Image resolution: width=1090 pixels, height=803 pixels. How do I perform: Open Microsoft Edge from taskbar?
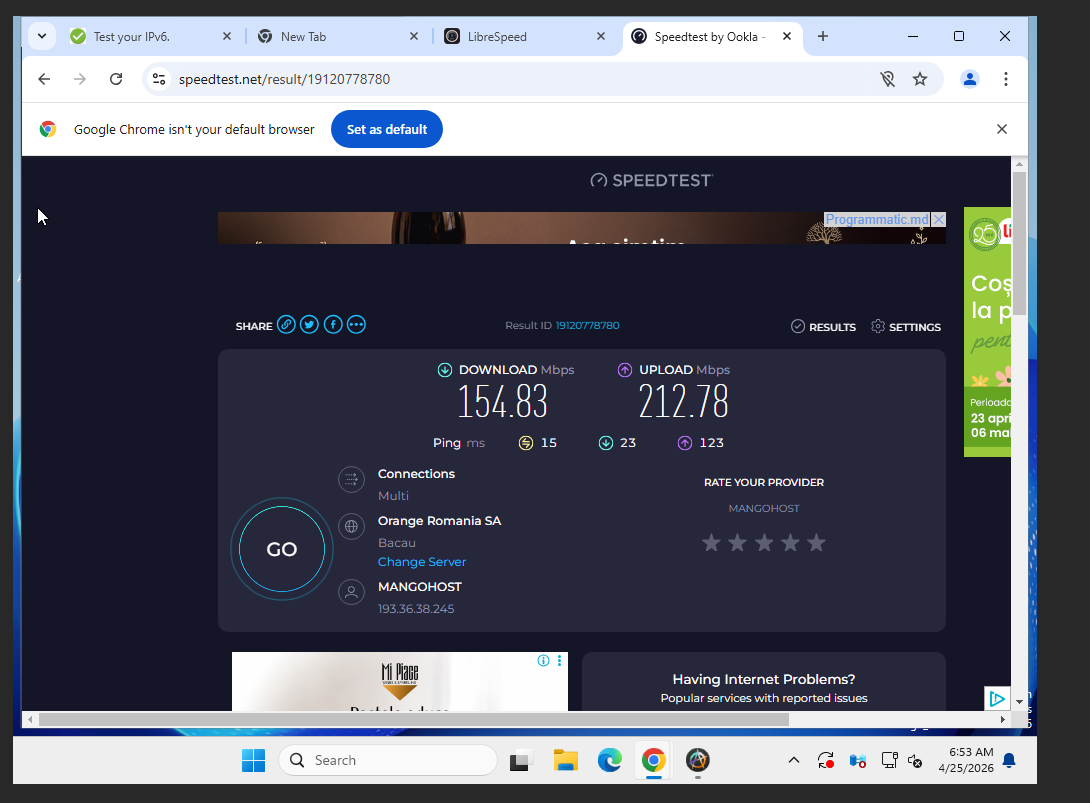(x=610, y=761)
